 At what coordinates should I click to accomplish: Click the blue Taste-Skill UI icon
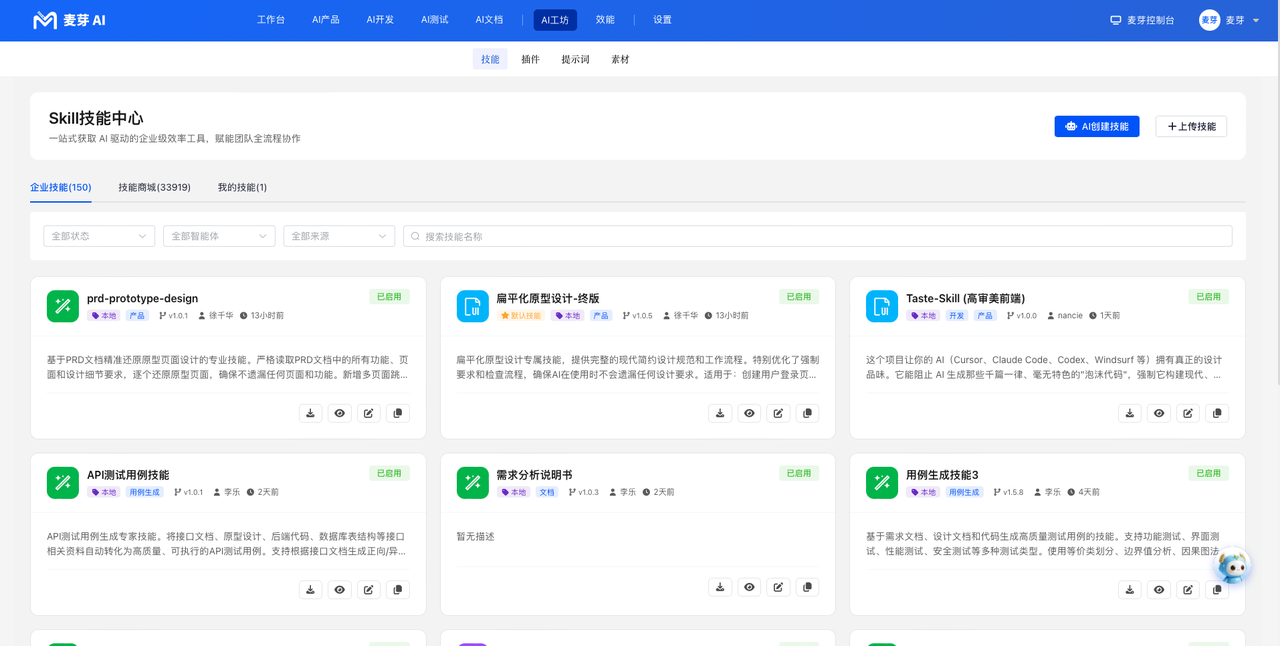(882, 306)
